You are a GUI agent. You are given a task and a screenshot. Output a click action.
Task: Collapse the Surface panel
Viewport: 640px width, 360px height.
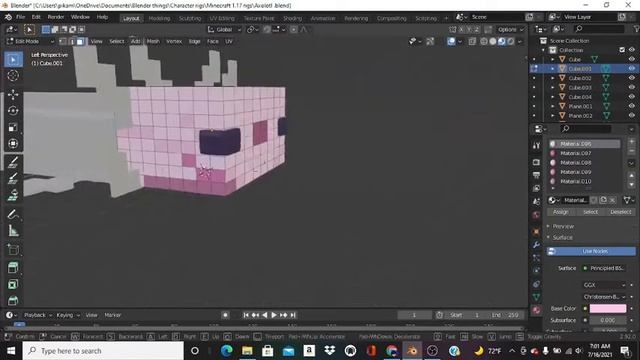click(562, 238)
